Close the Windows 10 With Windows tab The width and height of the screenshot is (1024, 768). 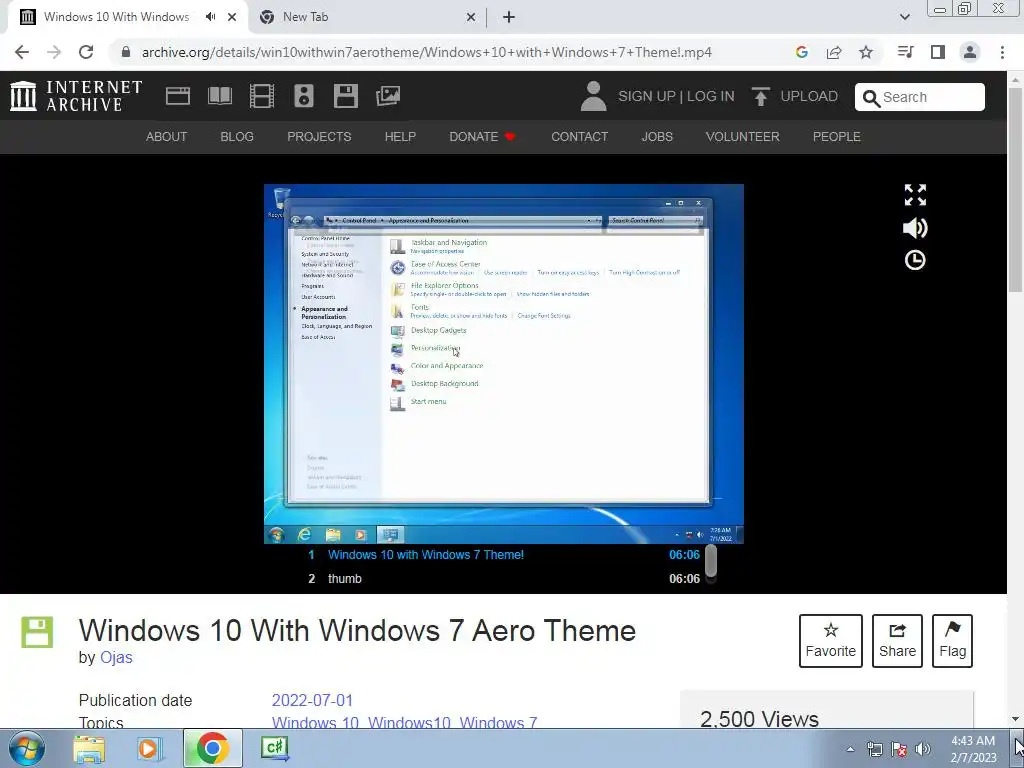point(232,17)
